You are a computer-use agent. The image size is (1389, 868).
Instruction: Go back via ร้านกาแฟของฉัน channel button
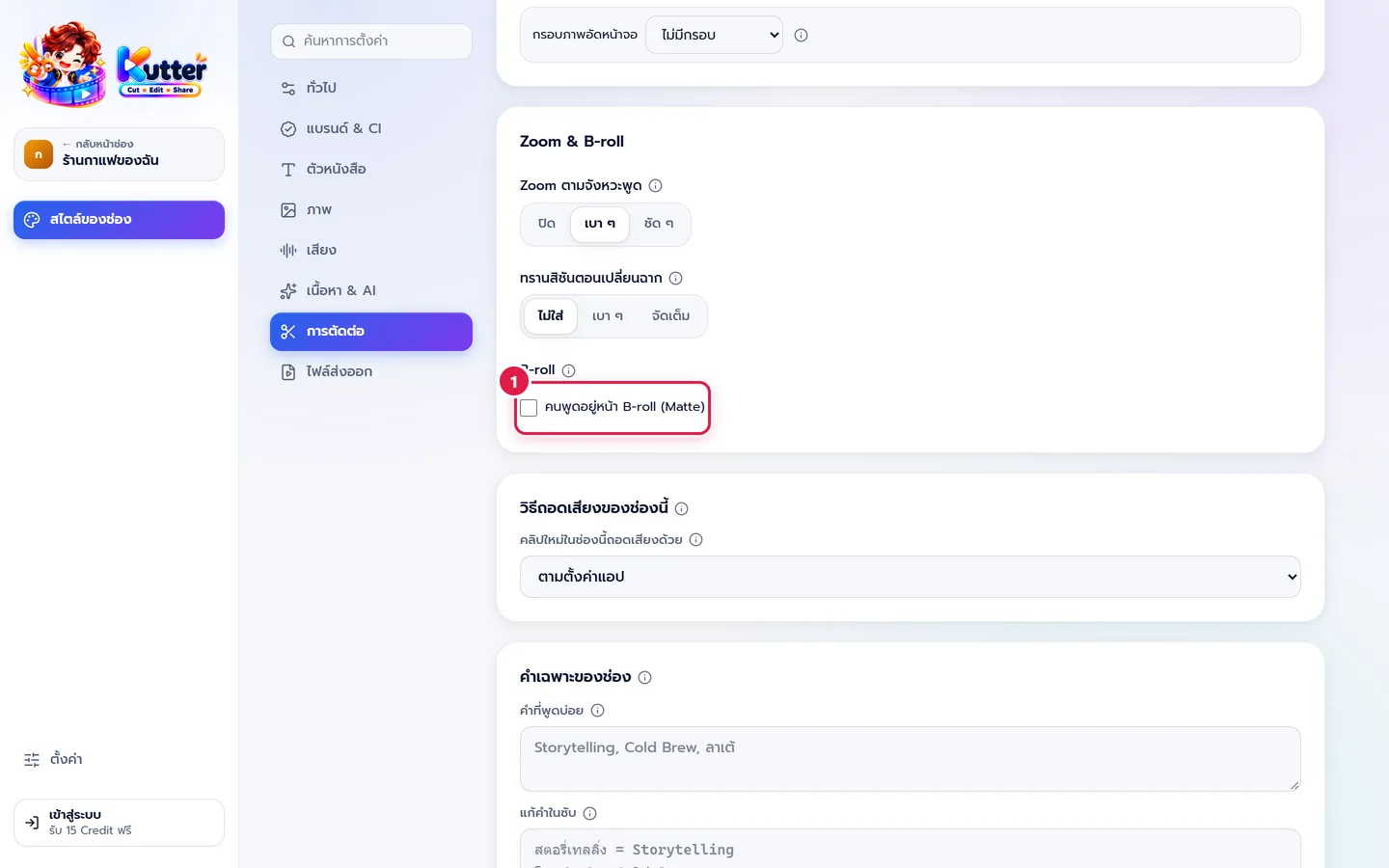point(119,154)
